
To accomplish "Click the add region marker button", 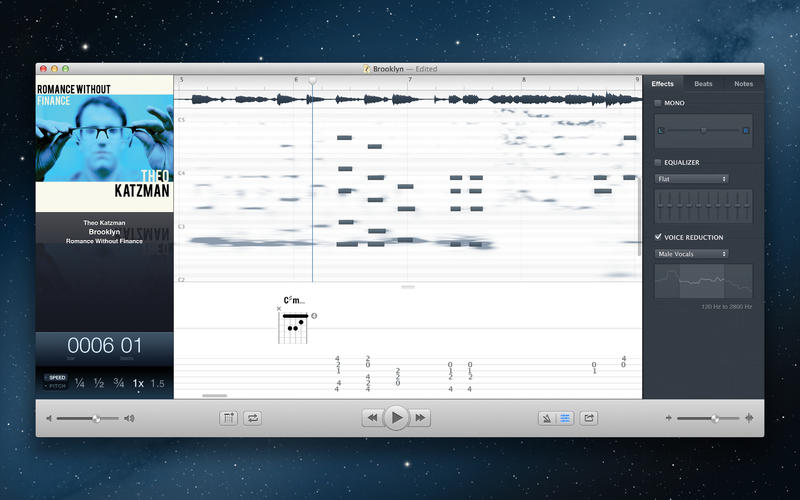I will [x=229, y=418].
